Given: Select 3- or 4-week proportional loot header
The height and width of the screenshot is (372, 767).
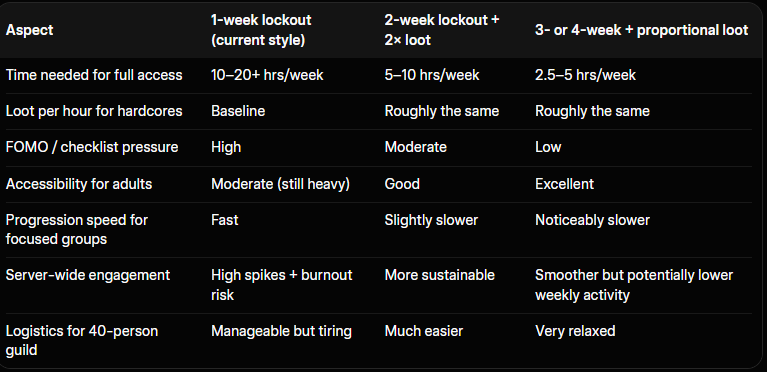Looking at the screenshot, I should [641, 30].
